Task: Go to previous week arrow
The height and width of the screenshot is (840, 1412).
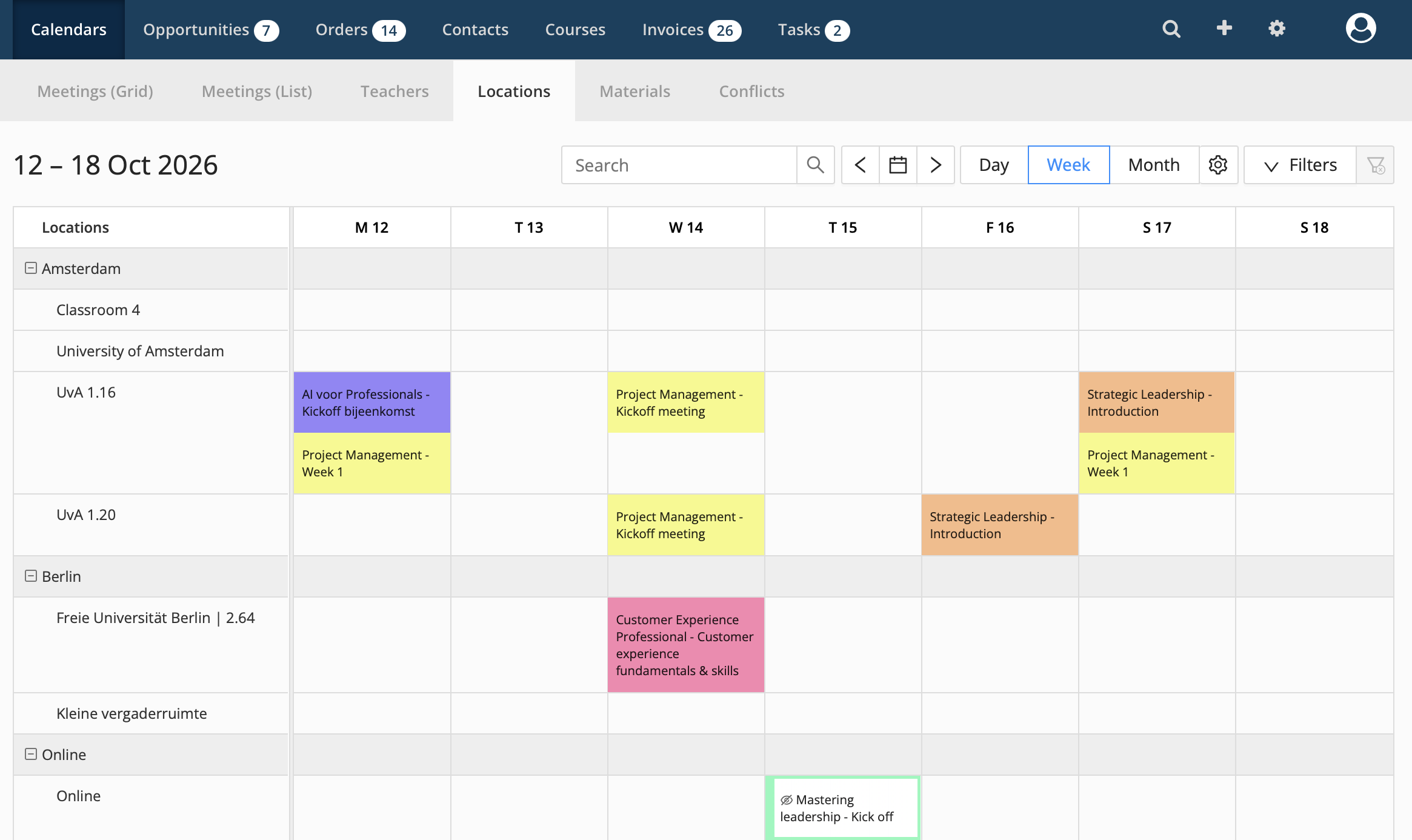Action: coord(861,165)
